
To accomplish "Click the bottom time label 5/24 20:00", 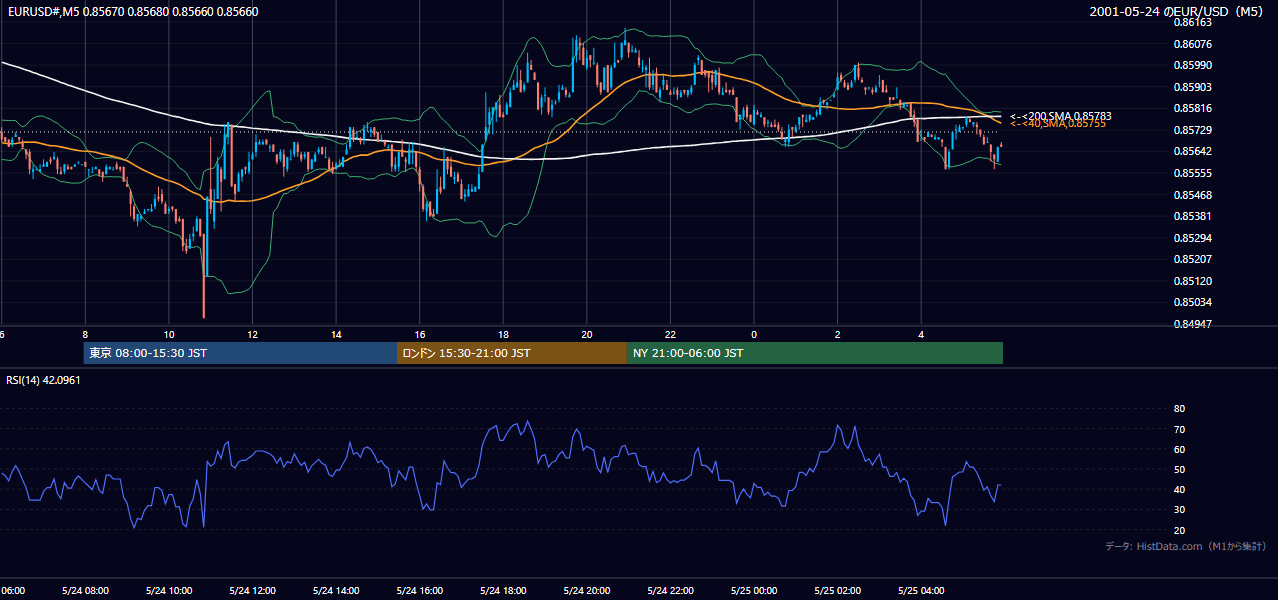I will coord(587,590).
